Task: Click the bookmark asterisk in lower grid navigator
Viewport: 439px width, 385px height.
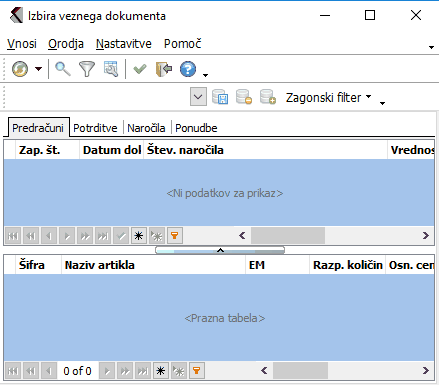Action: coord(161,371)
